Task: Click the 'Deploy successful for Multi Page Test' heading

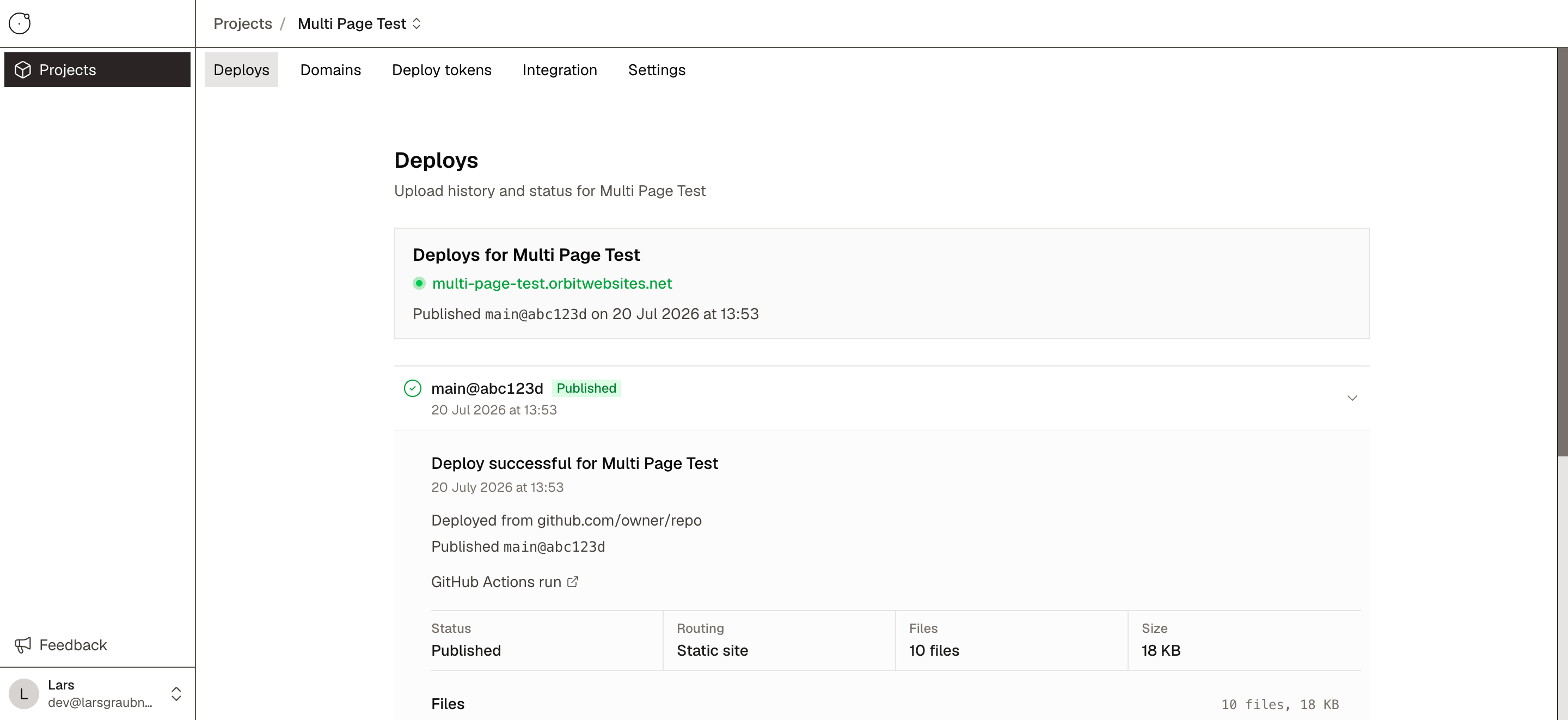Action: (x=574, y=463)
